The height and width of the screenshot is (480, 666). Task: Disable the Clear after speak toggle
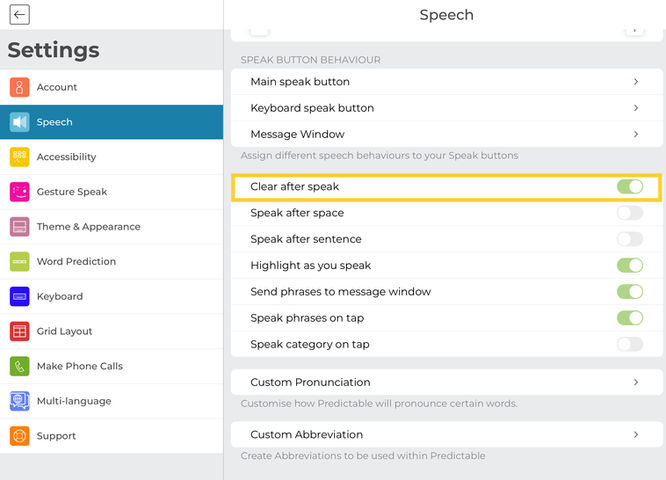click(x=630, y=186)
